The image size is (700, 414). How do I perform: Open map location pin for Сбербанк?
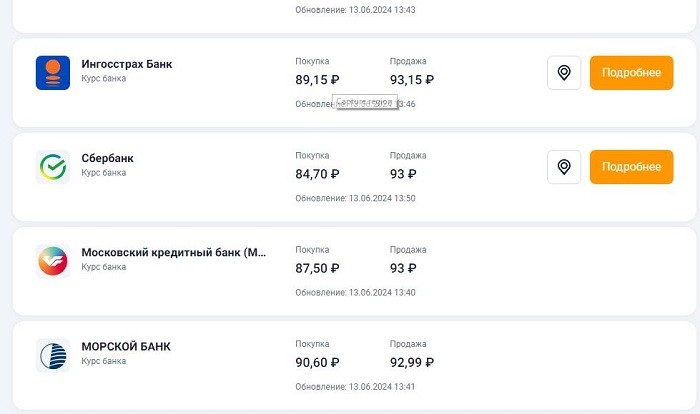pyautogui.click(x=564, y=167)
